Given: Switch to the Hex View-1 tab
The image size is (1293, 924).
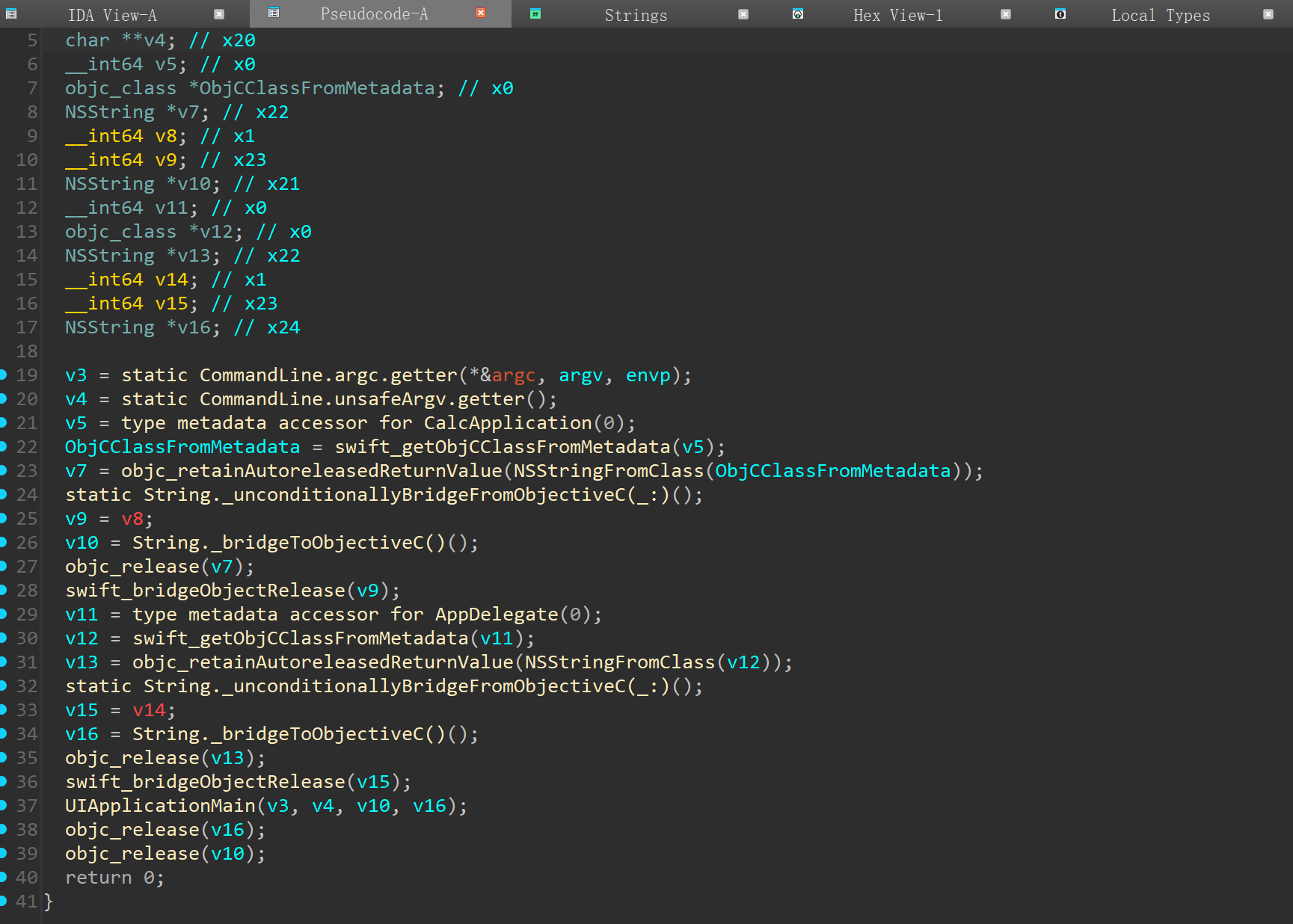Looking at the screenshot, I should 897,15.
